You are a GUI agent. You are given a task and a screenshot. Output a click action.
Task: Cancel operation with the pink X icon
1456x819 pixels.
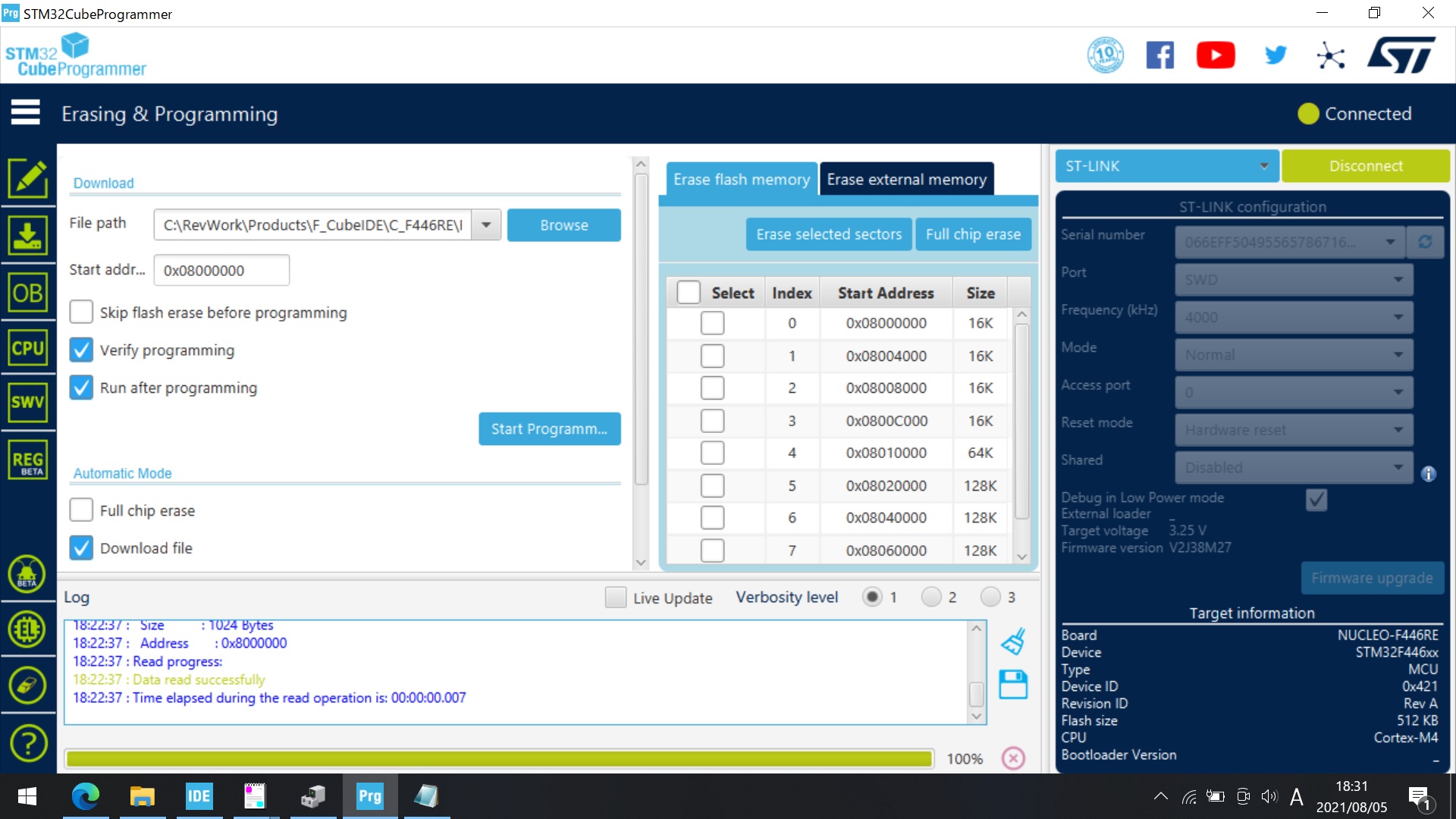tap(1013, 758)
